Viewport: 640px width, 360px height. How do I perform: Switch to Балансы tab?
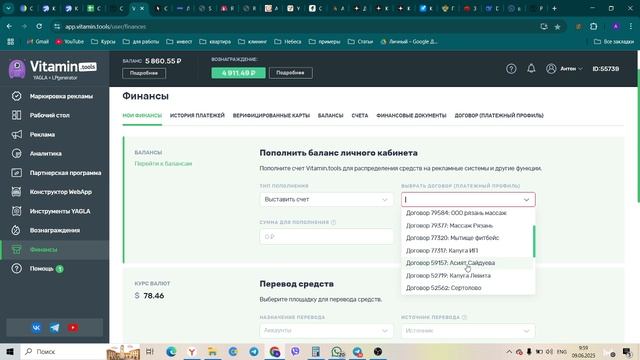tap(331, 116)
